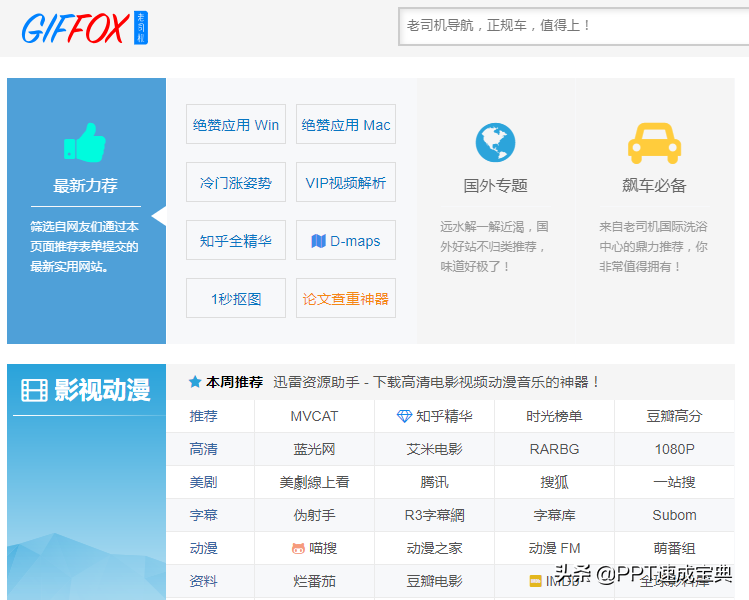Viewport: 749px width, 600px height.
Task: Click the film strip icon beside 影视动漫
Action: (34, 390)
